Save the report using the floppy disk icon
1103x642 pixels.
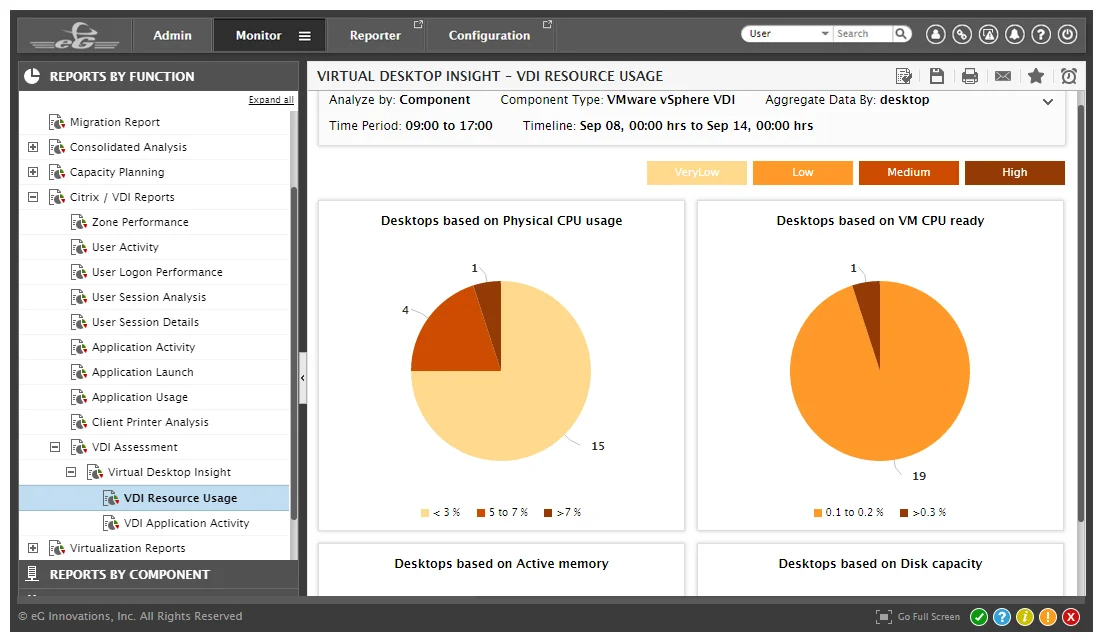tap(936, 76)
